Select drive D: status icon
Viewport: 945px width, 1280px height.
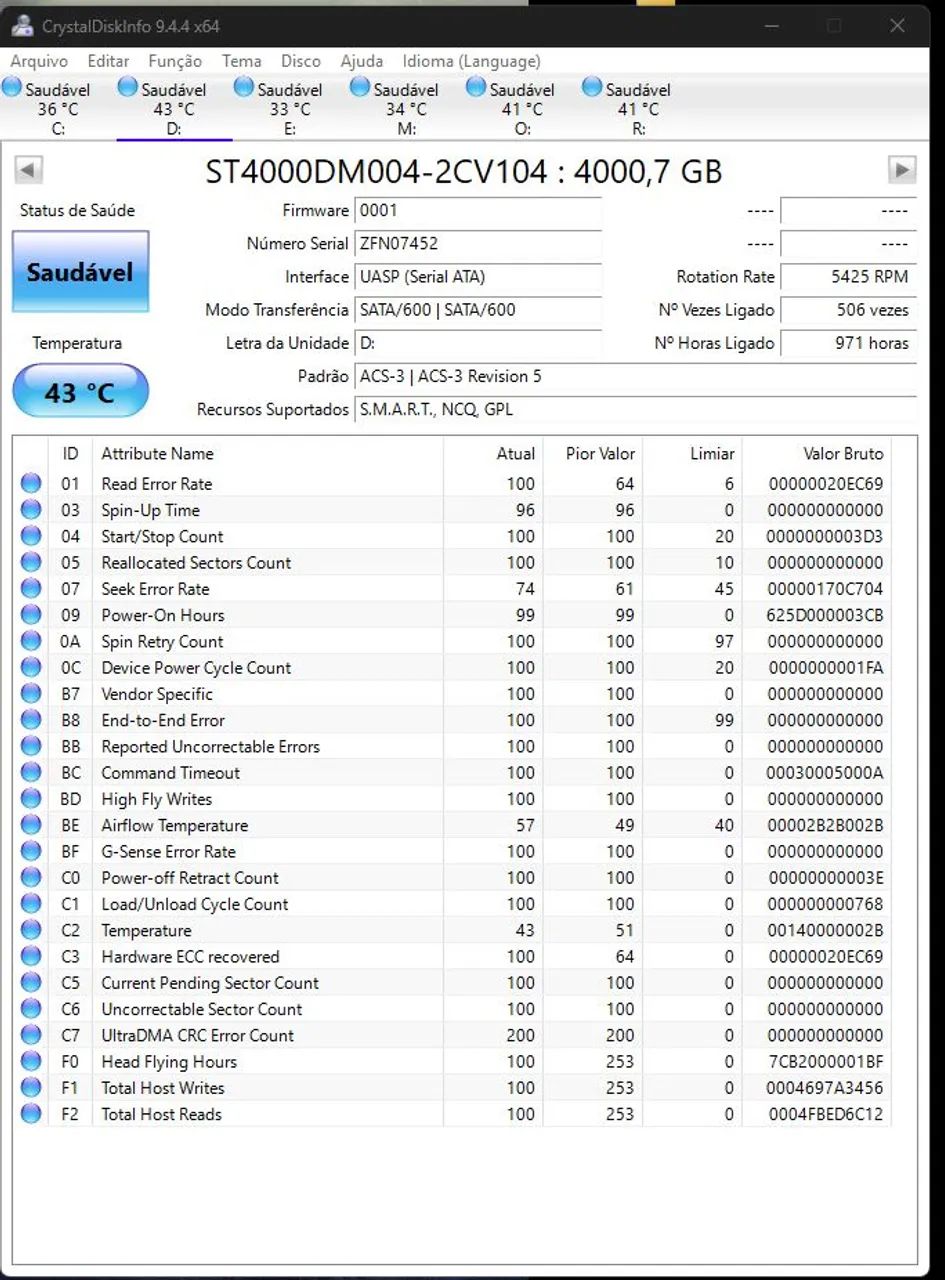[x=127, y=88]
